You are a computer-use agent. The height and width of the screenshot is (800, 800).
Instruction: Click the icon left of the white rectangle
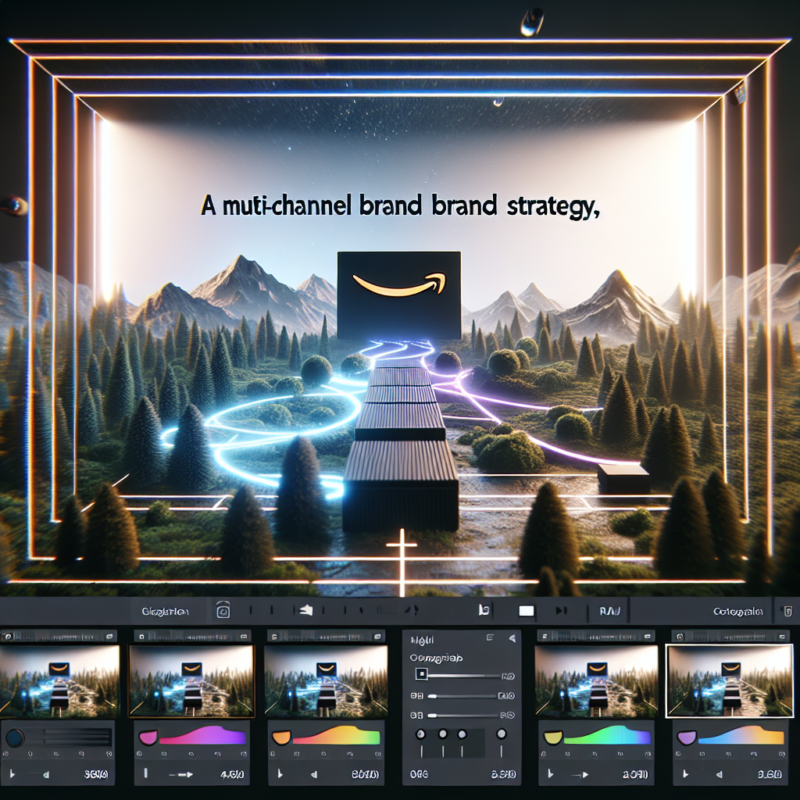point(484,610)
